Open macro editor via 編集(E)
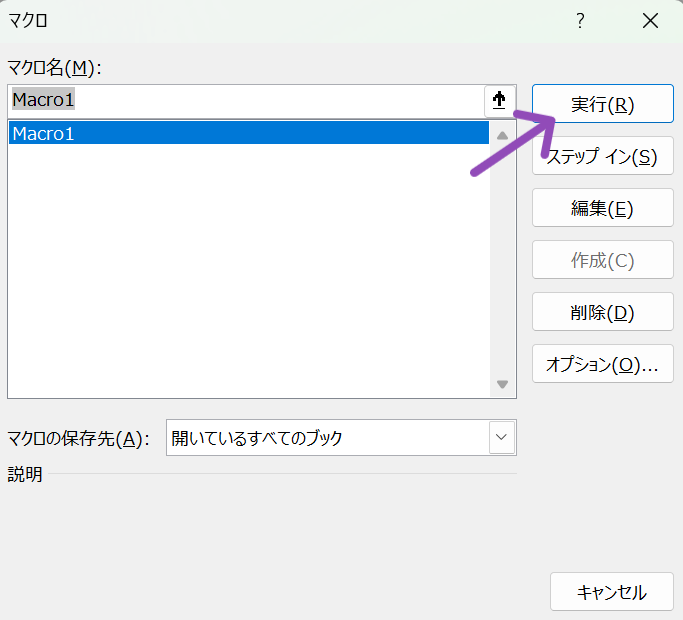The image size is (683, 620). click(x=603, y=208)
